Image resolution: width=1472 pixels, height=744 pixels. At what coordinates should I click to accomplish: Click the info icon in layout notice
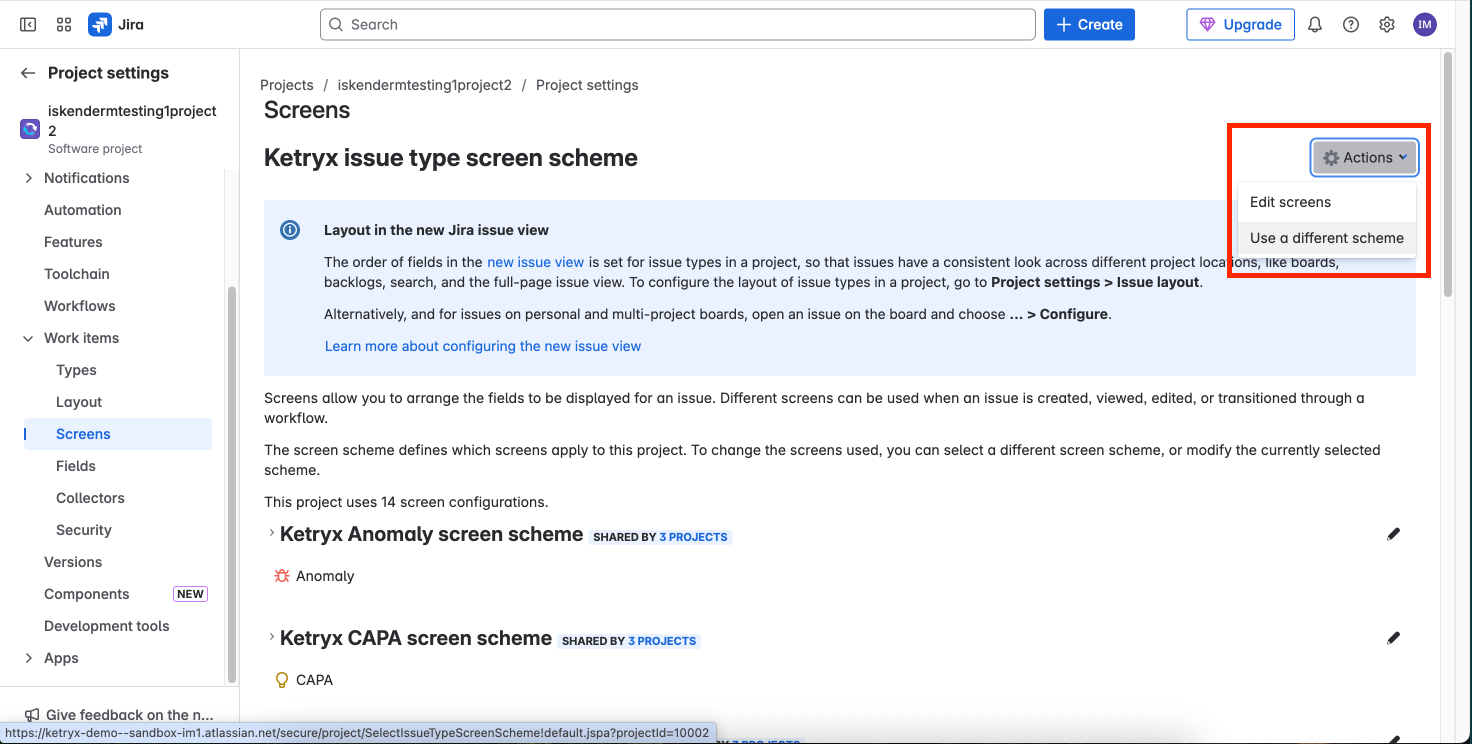point(290,230)
